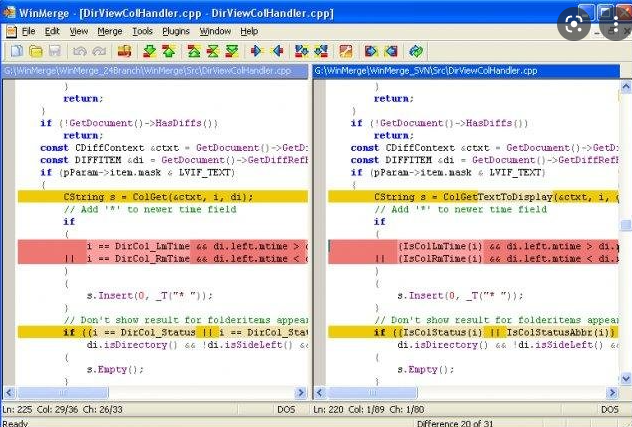Open the Plugins menu

click(x=176, y=31)
